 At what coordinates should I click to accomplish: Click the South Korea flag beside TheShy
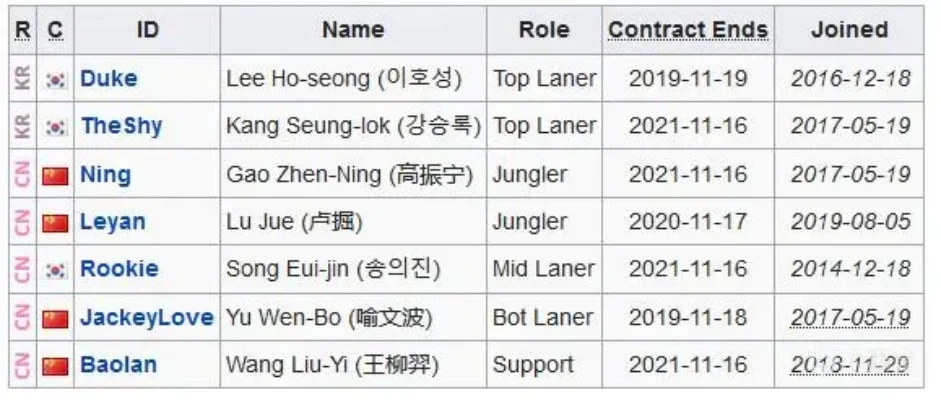point(55,127)
